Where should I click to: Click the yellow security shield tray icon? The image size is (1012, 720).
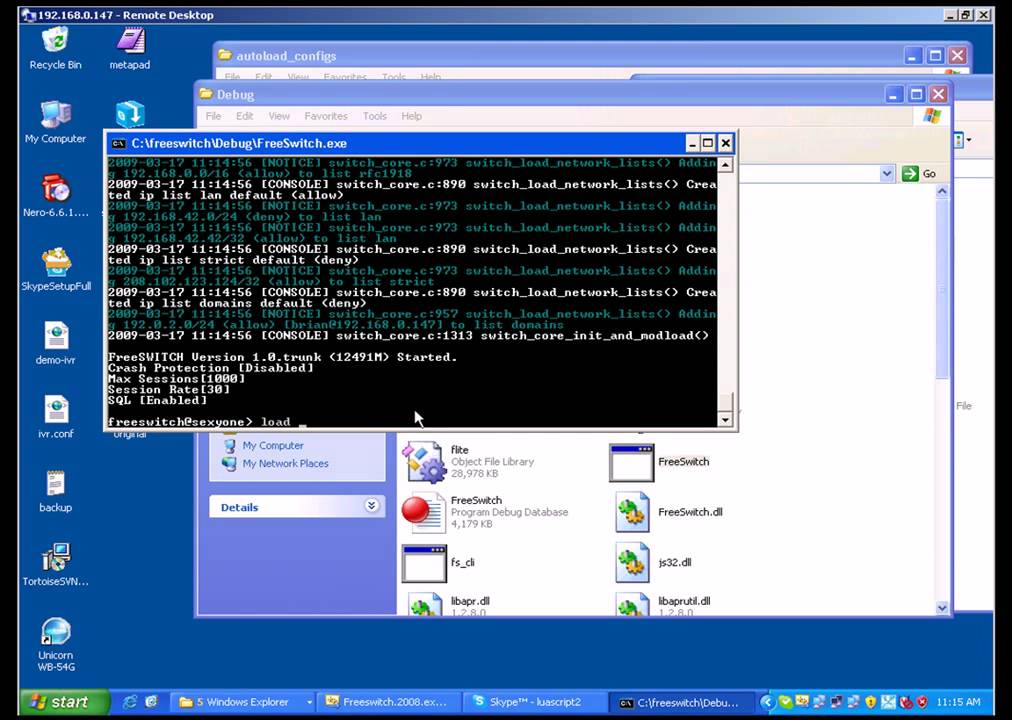[870, 702]
